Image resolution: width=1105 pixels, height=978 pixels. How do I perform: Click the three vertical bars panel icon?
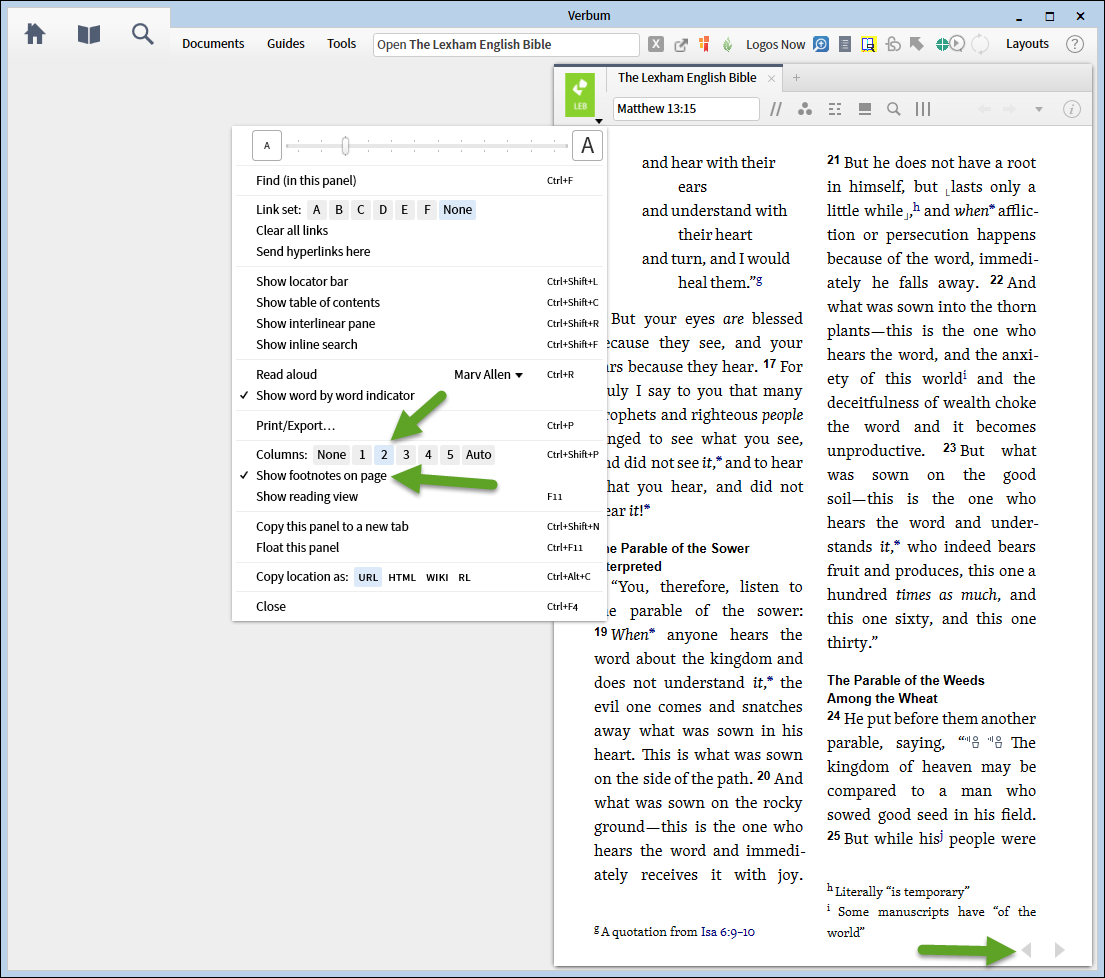coord(923,109)
